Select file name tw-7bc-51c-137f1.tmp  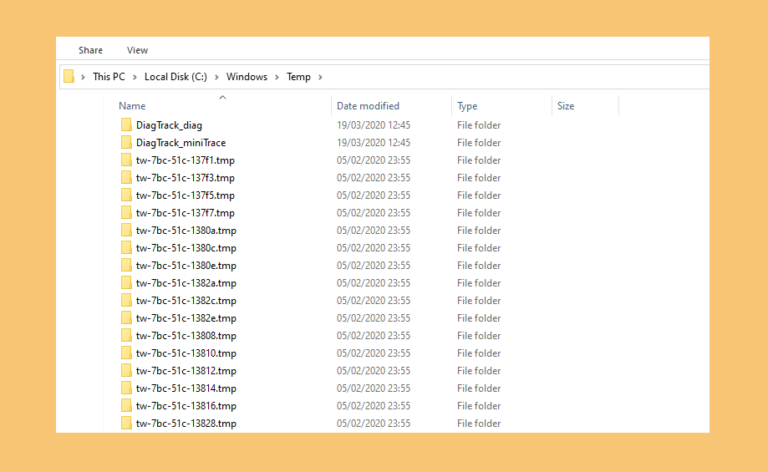[185, 160]
